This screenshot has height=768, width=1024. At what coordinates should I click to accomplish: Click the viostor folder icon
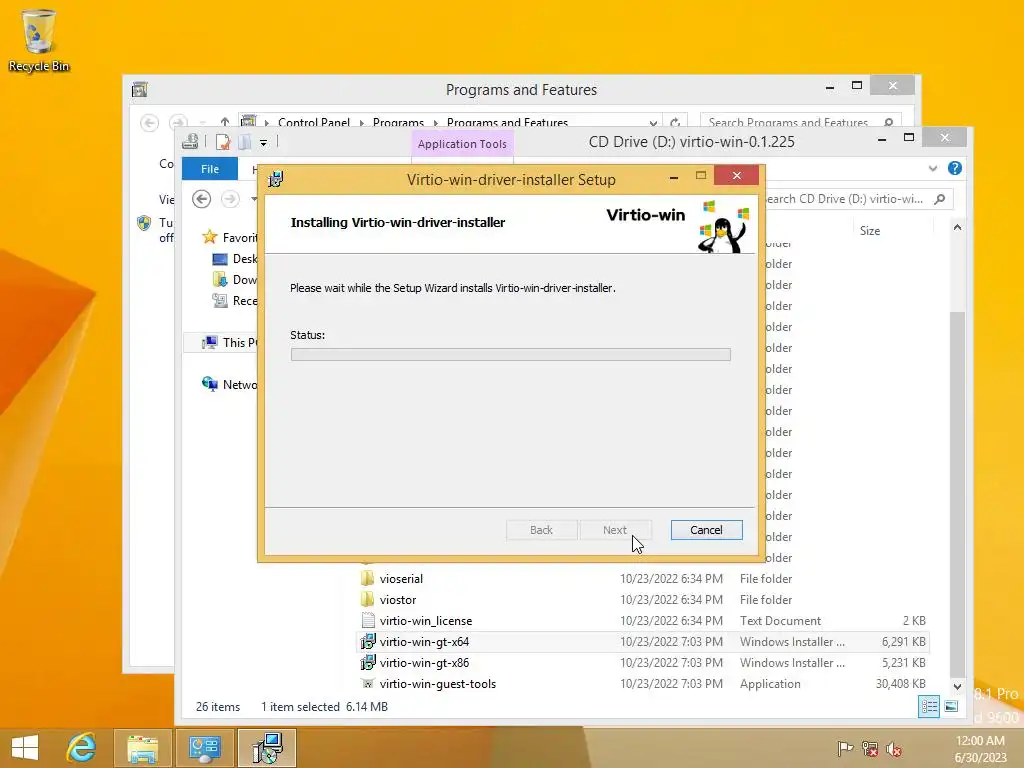point(368,600)
